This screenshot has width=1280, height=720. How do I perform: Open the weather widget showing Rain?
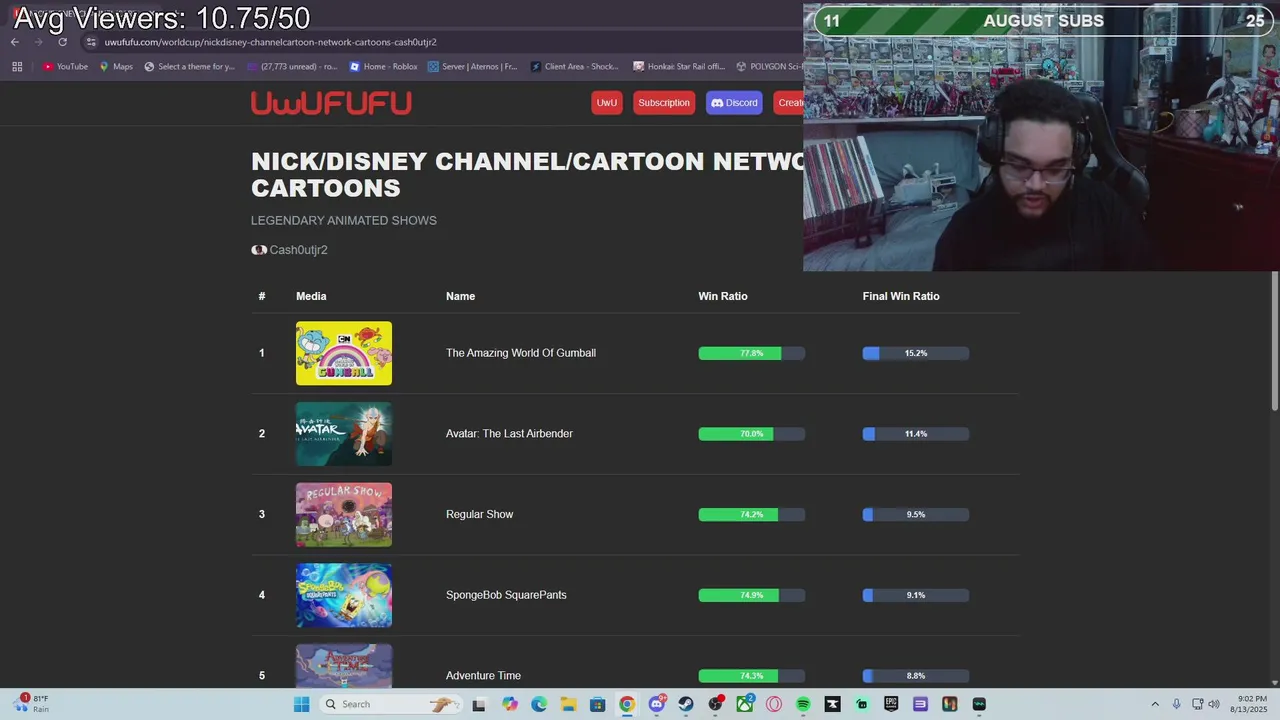coord(30,704)
